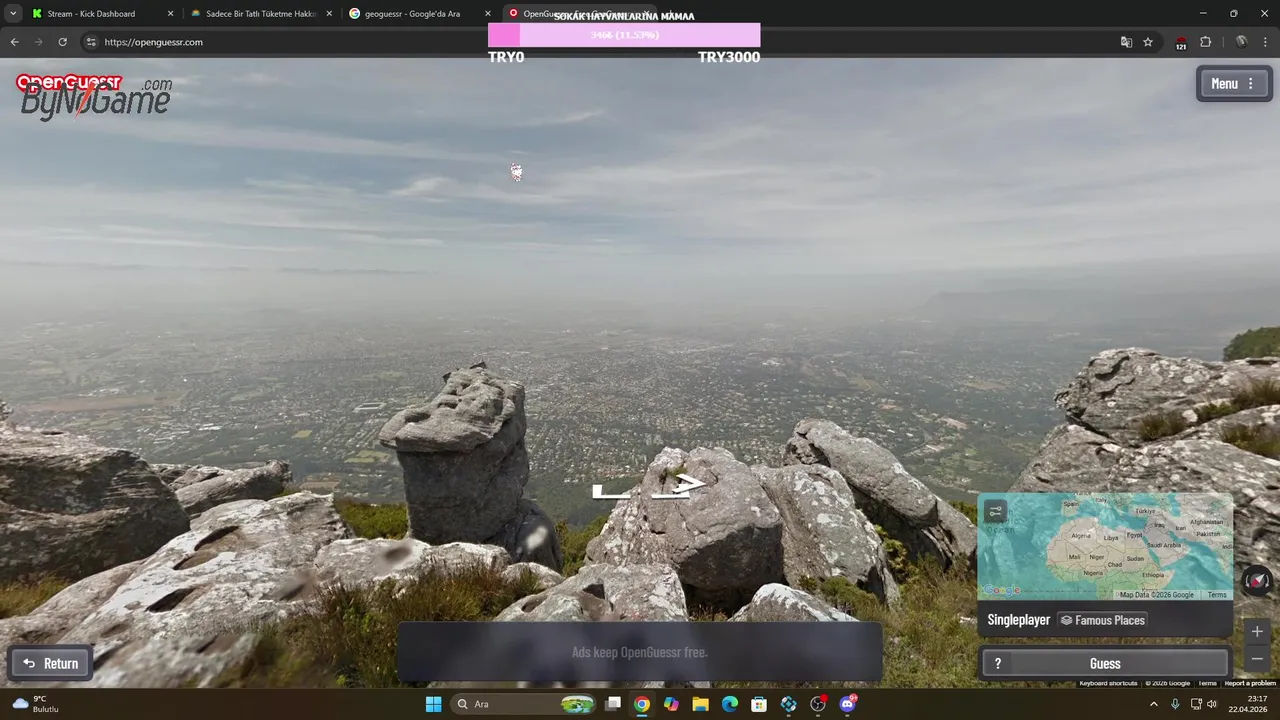Go back with the browser back arrow
The width and height of the screenshot is (1280, 720).
[x=14, y=42]
